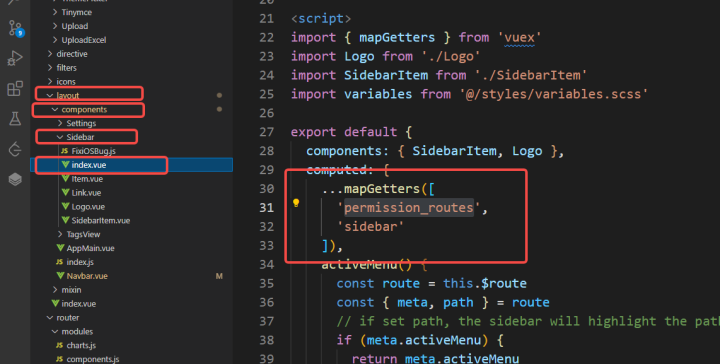Open Logo.vue file
Viewport: 720px width, 364px height.
point(88,207)
